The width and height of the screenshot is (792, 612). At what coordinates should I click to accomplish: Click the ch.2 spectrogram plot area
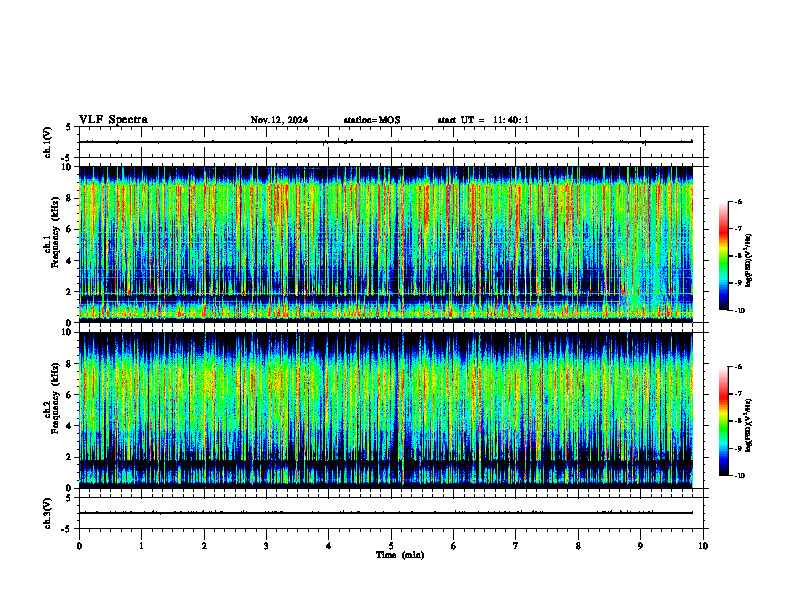[x=386, y=410]
